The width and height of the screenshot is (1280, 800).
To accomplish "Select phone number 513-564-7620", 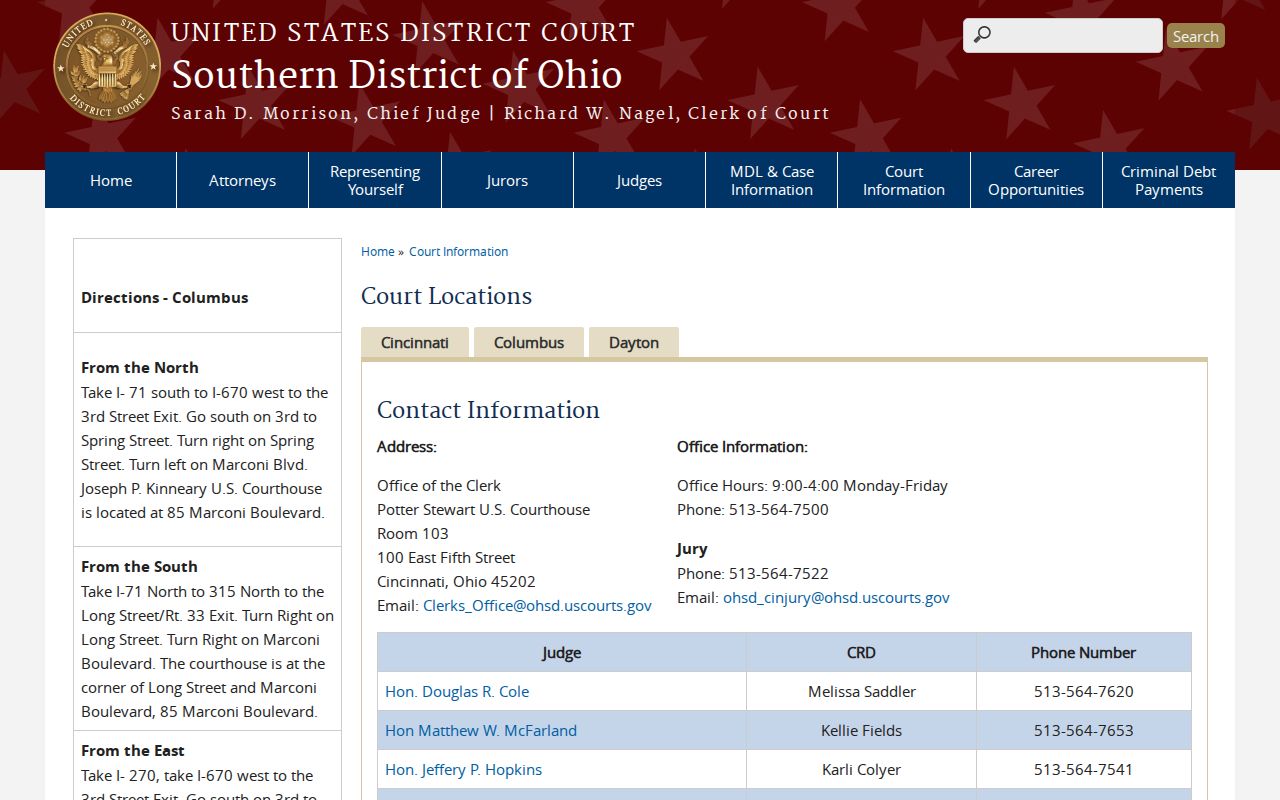I will pos(1084,691).
